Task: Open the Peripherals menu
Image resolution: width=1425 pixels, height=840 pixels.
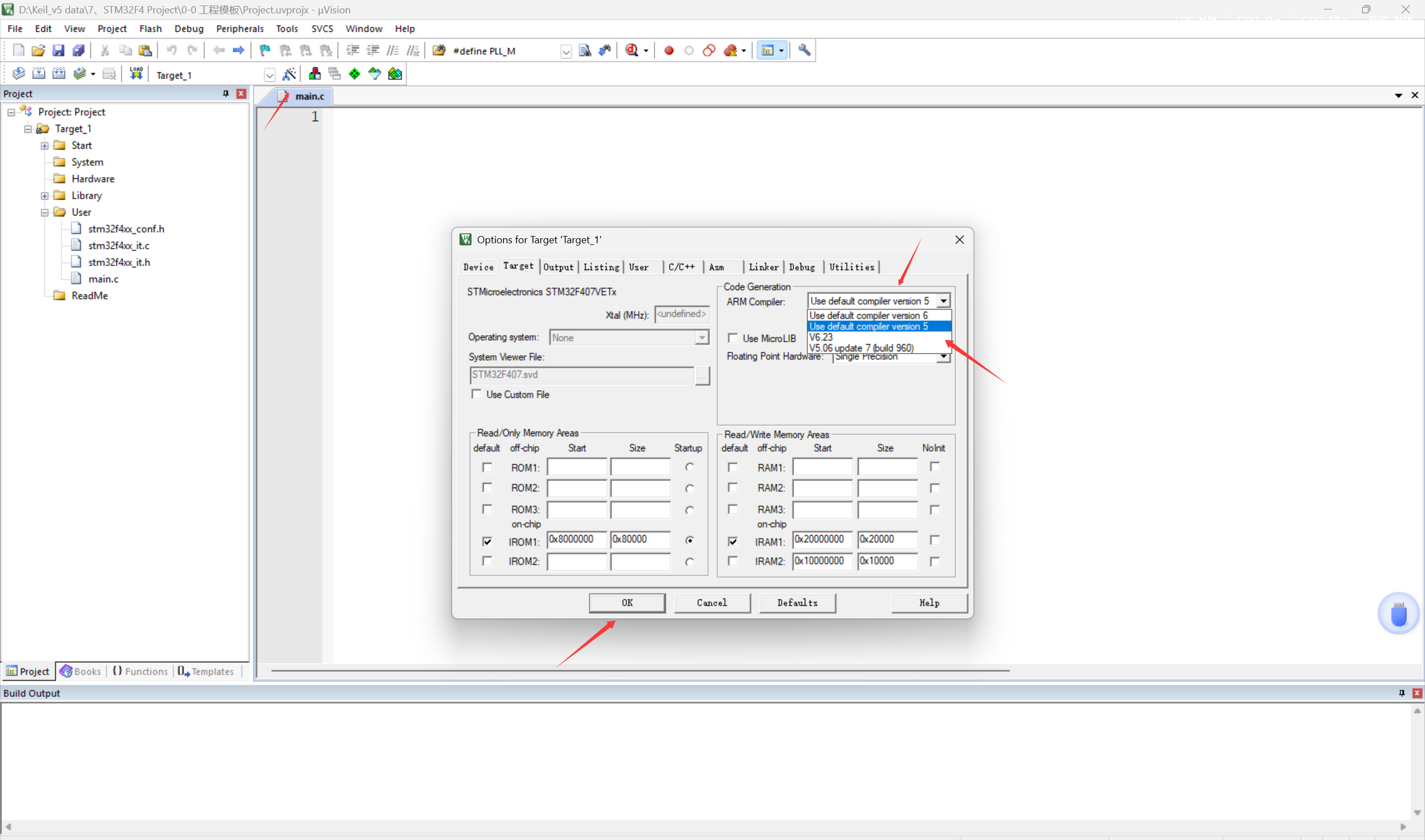Action: [239, 28]
